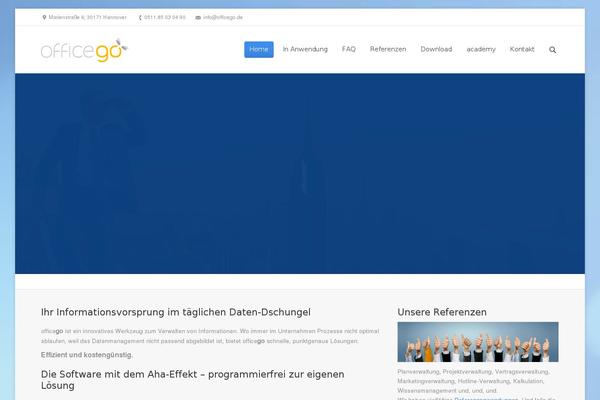This screenshot has height=400, width=600.
Task: Click heading Die Software mit dem Aha-Effekt
Action: pyautogui.click(x=192, y=380)
